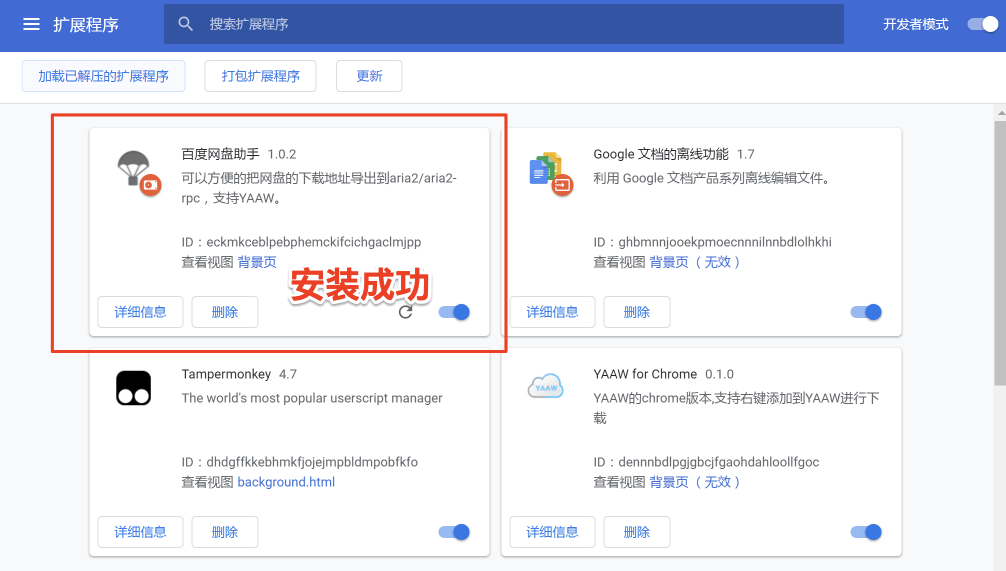Viewport: 1006px width, 571px height.
Task: Open 背景页（无效）link of Google 文档
Action: pos(695,262)
